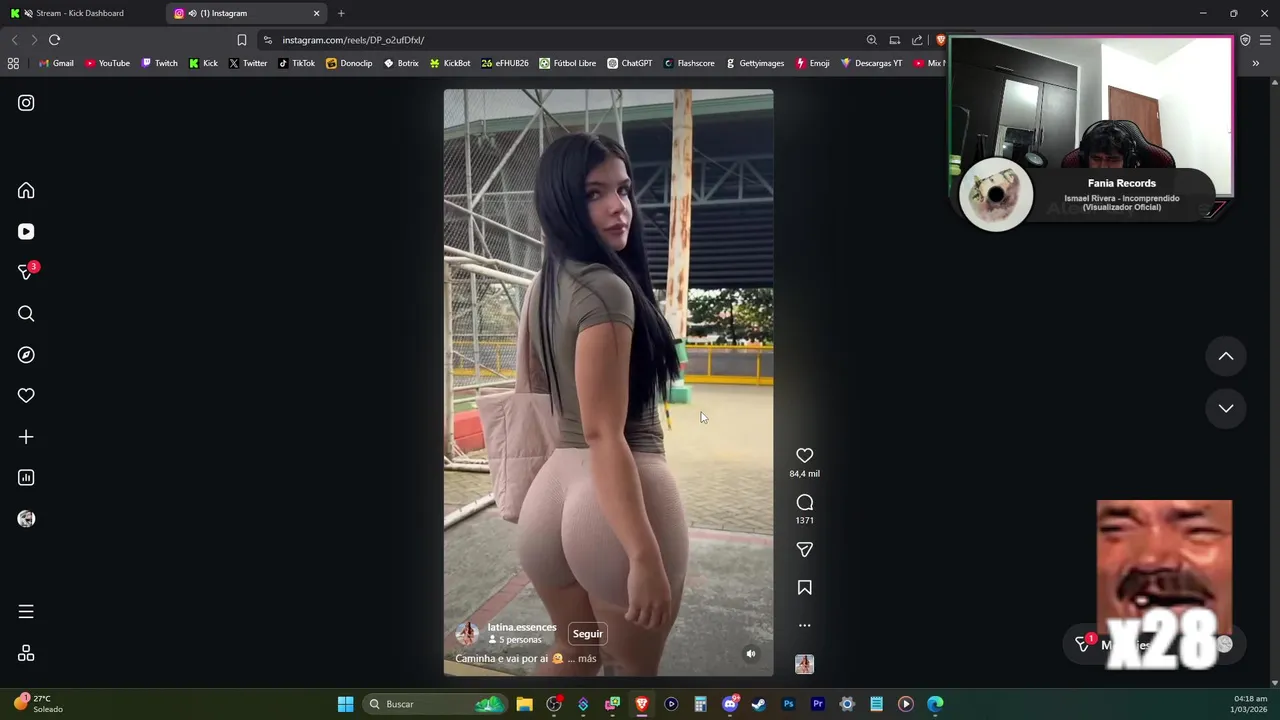Open the sidebar Search magnifier
The image size is (1280, 720).
coord(26,314)
